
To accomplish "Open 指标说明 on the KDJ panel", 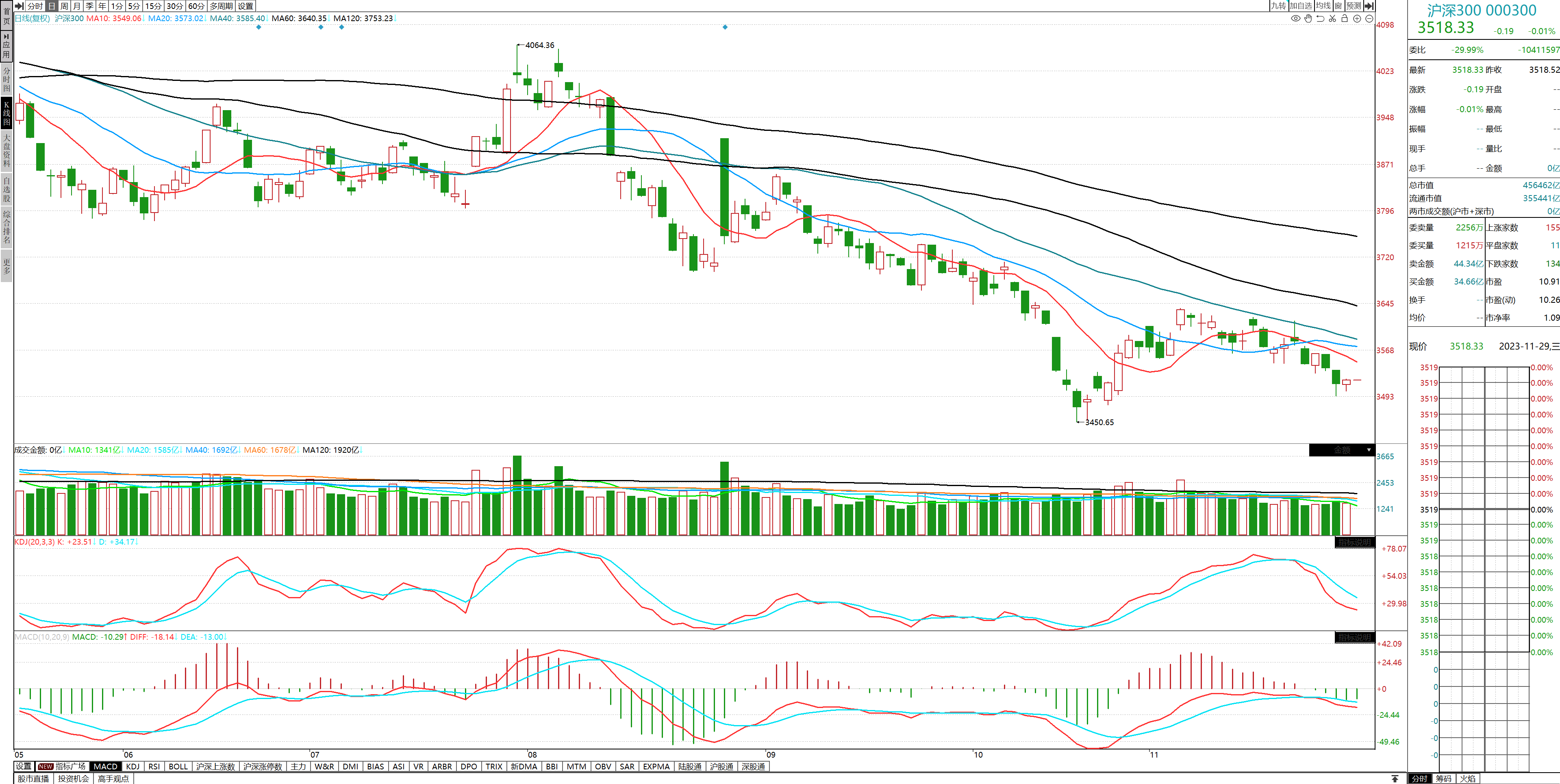I will (x=1354, y=543).
